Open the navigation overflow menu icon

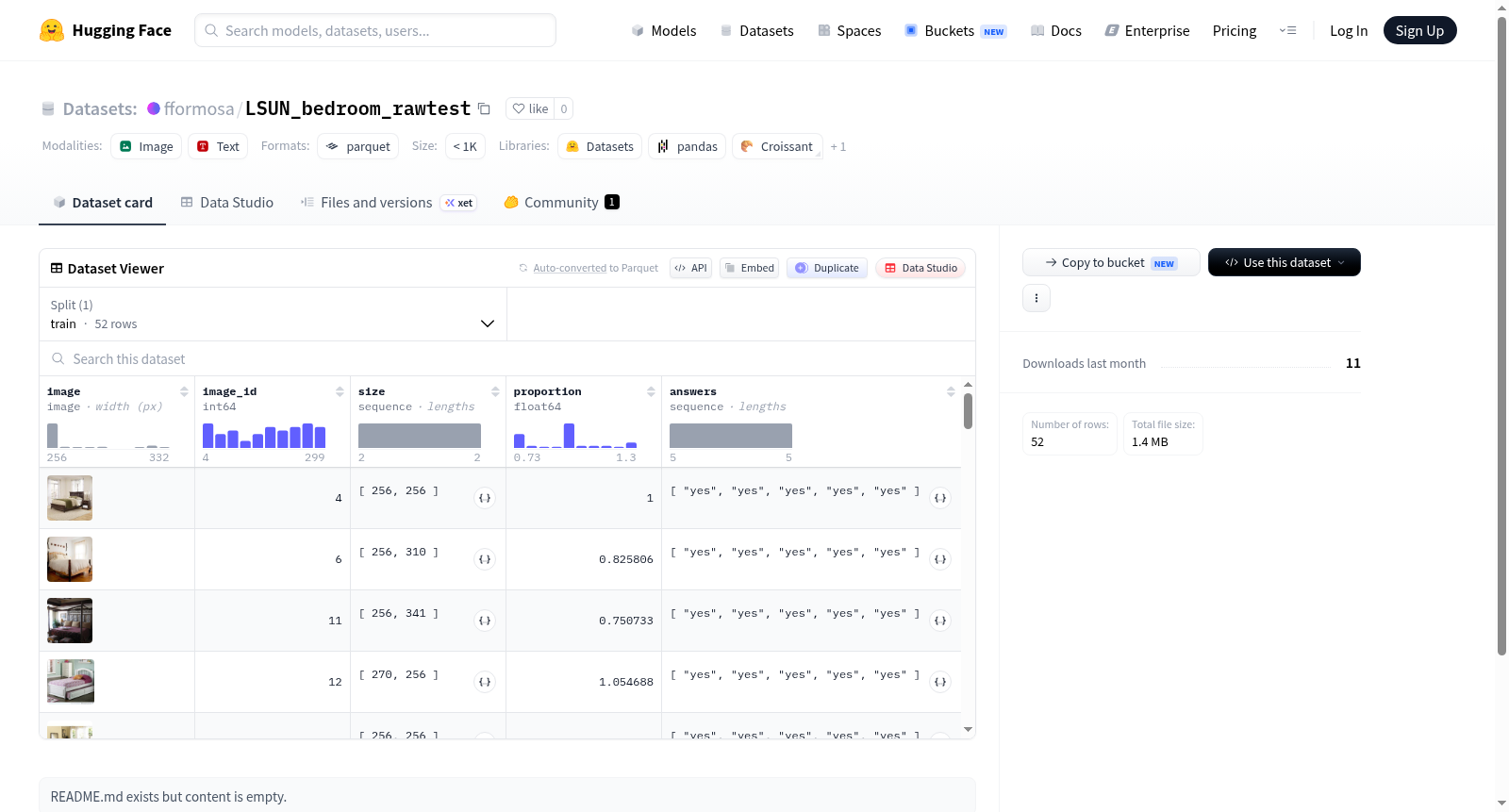point(1287,30)
